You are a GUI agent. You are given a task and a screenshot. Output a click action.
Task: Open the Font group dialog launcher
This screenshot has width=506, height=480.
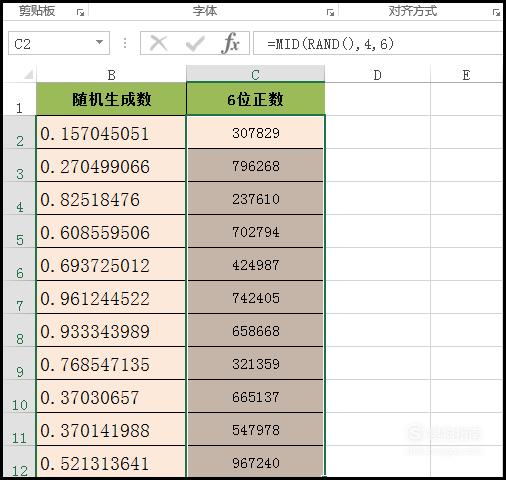330,13
